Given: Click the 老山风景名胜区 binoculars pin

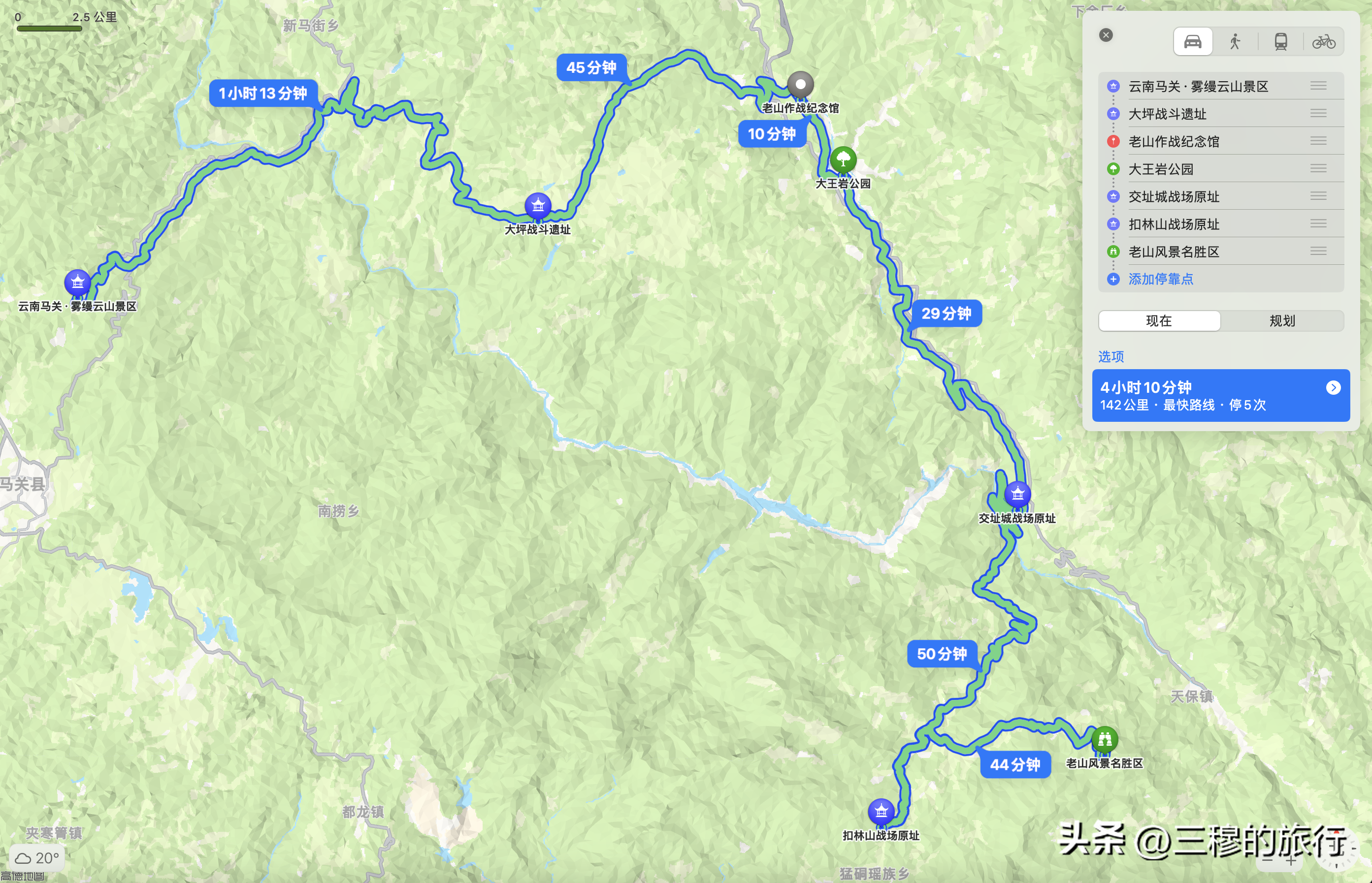Looking at the screenshot, I should coord(1105,740).
